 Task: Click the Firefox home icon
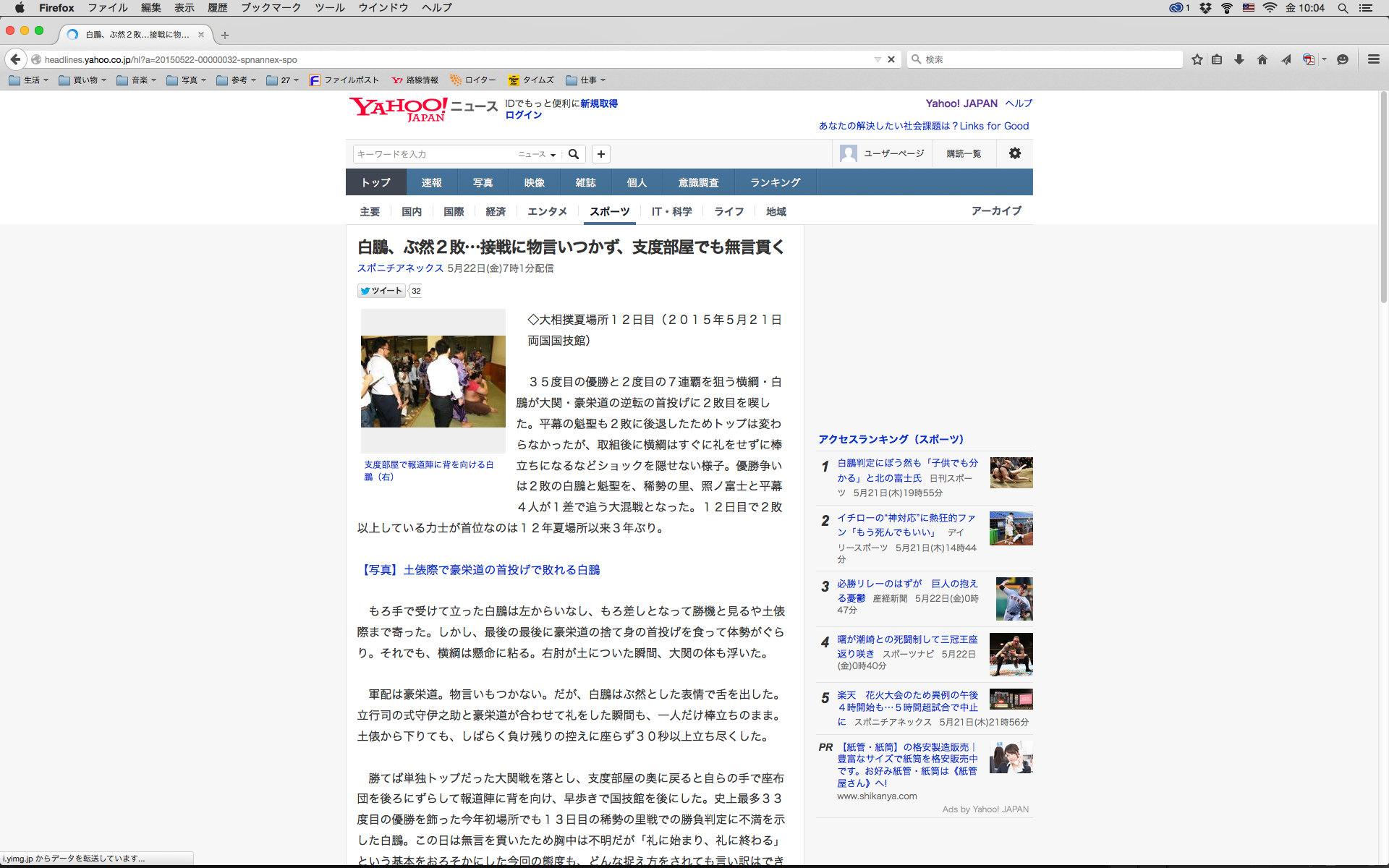pos(1262,59)
